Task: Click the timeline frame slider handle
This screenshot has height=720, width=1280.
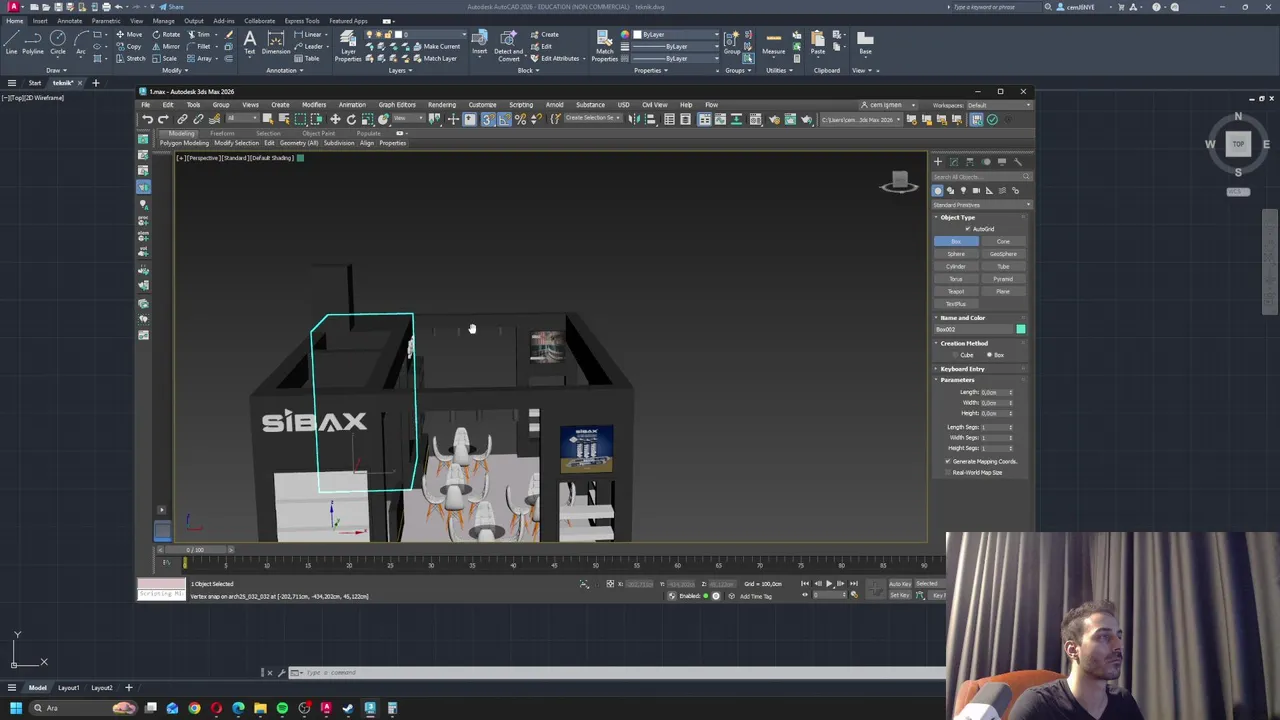Action: click(195, 550)
